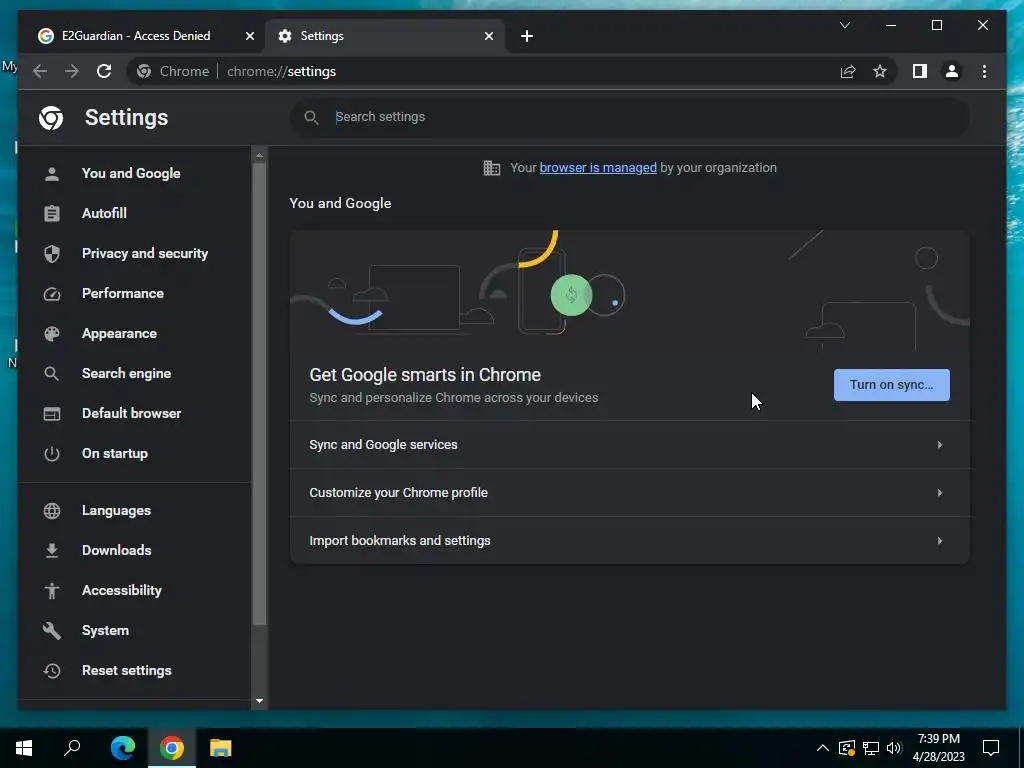The height and width of the screenshot is (768, 1024).
Task: Select On startup in sidebar
Action: click(115, 454)
